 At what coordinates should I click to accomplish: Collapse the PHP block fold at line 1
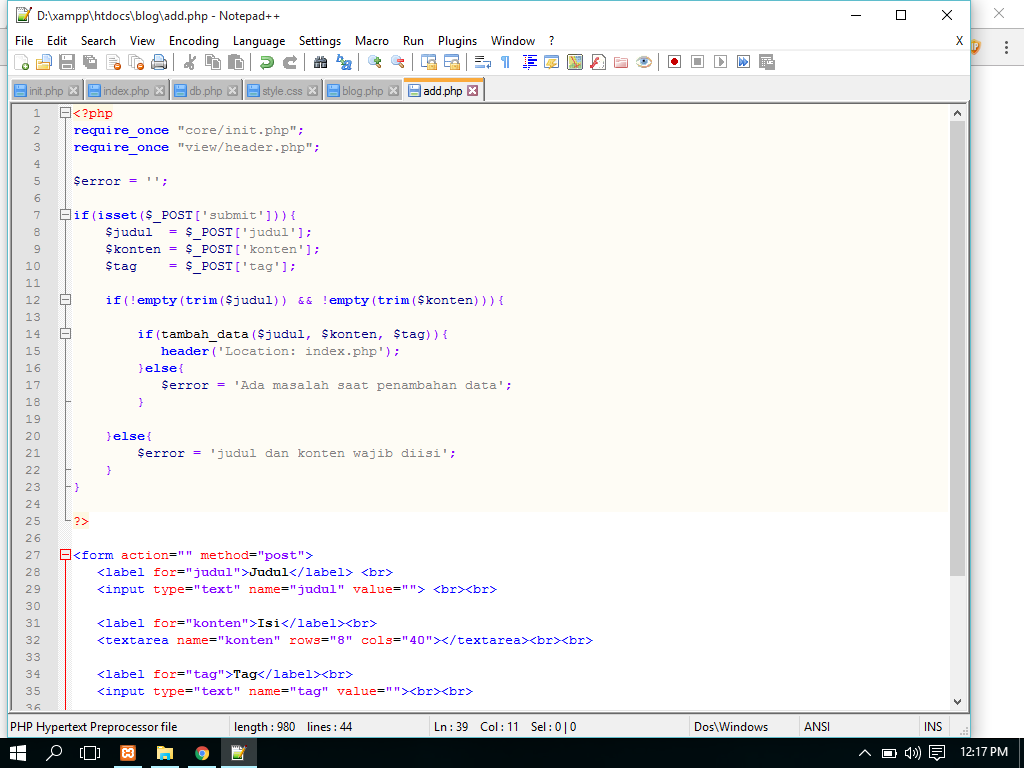coord(65,113)
